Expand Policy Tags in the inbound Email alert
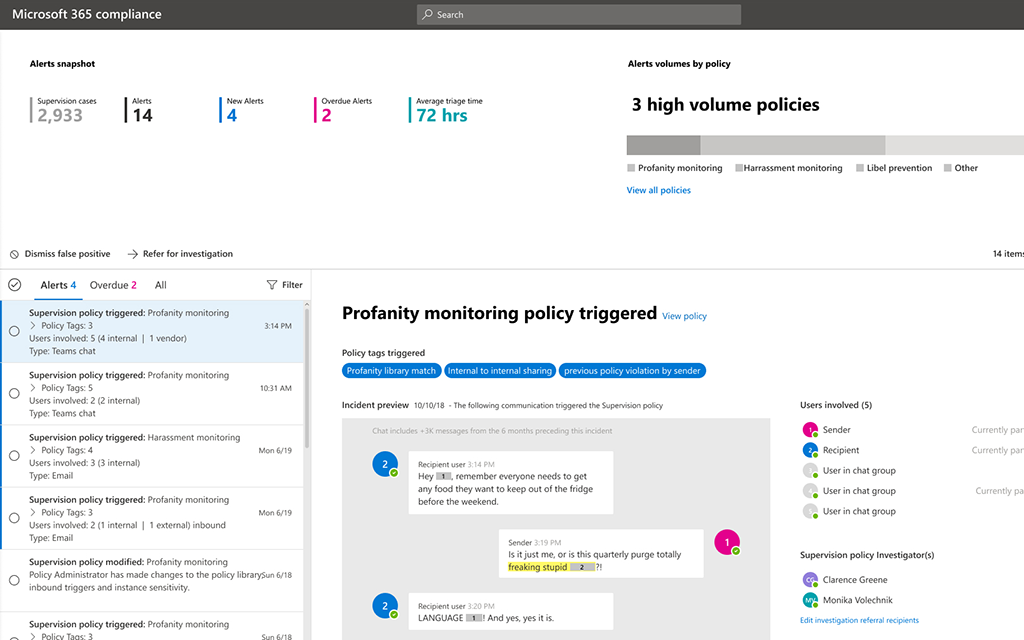The width and height of the screenshot is (1024, 640). [x=33, y=512]
